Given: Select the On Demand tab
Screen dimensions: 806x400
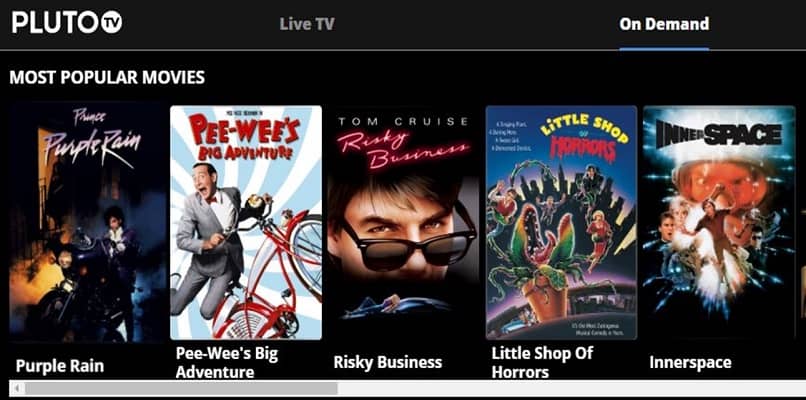Looking at the screenshot, I should [664, 24].
